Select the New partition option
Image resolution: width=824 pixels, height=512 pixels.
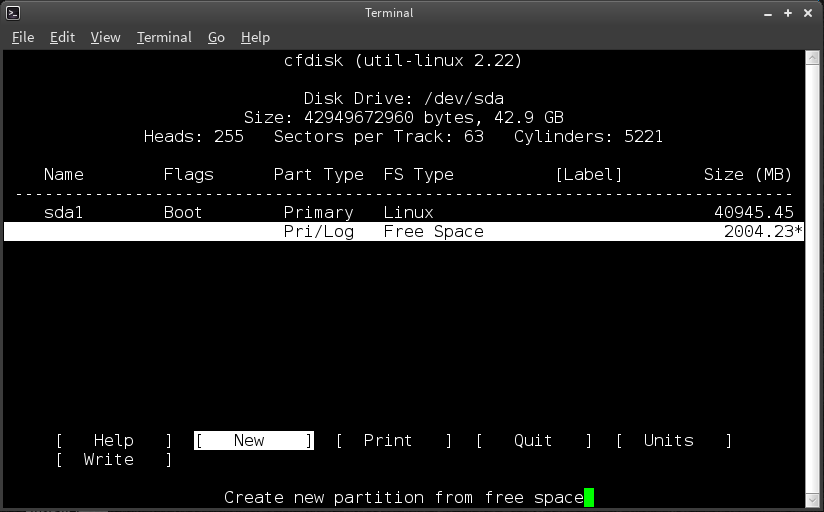pyautogui.click(x=254, y=441)
